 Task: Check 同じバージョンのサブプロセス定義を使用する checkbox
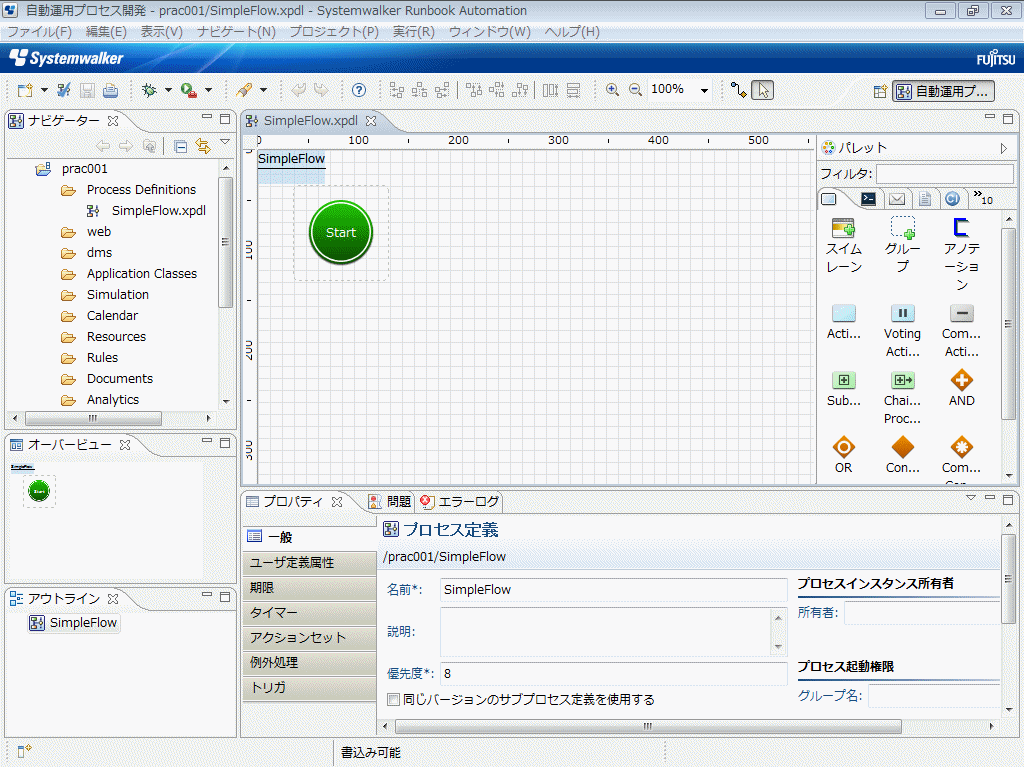point(393,700)
